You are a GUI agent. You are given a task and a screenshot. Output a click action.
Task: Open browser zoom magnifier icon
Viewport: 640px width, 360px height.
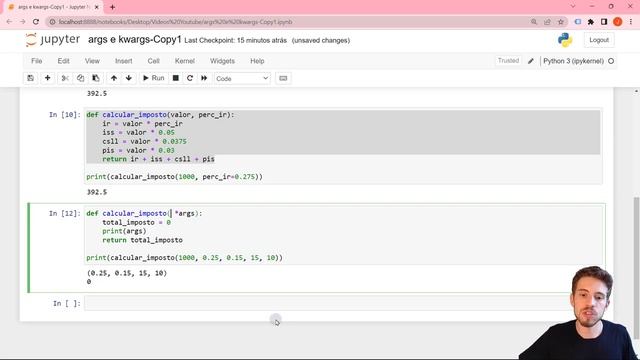534,22
